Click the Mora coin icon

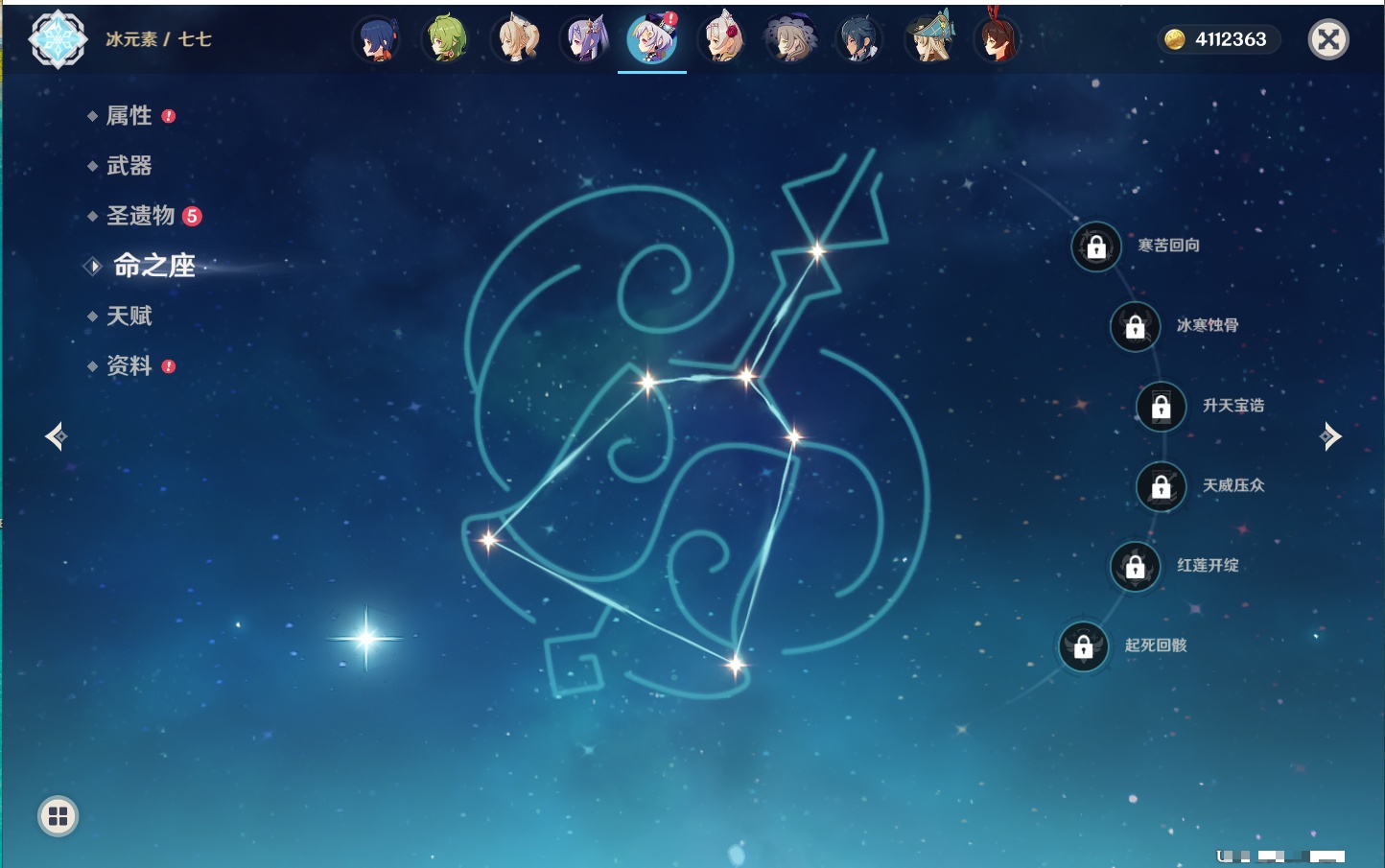pos(1175,39)
